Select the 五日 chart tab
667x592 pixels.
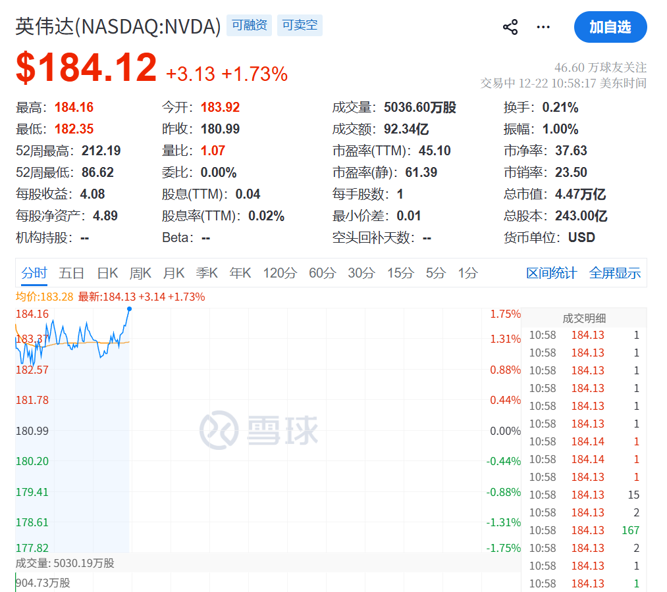tap(71, 273)
